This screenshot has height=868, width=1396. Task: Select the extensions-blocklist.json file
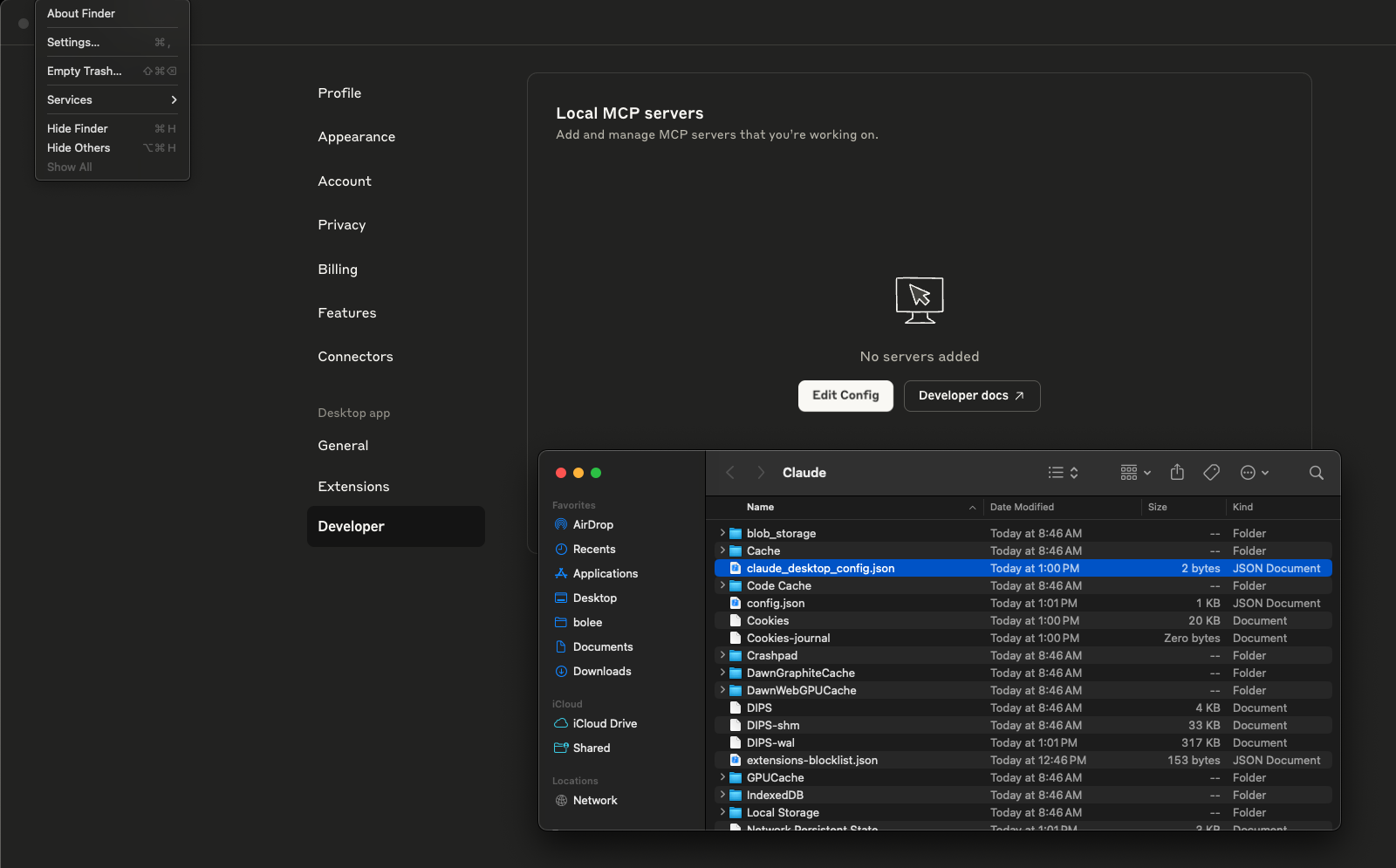click(x=1023, y=760)
